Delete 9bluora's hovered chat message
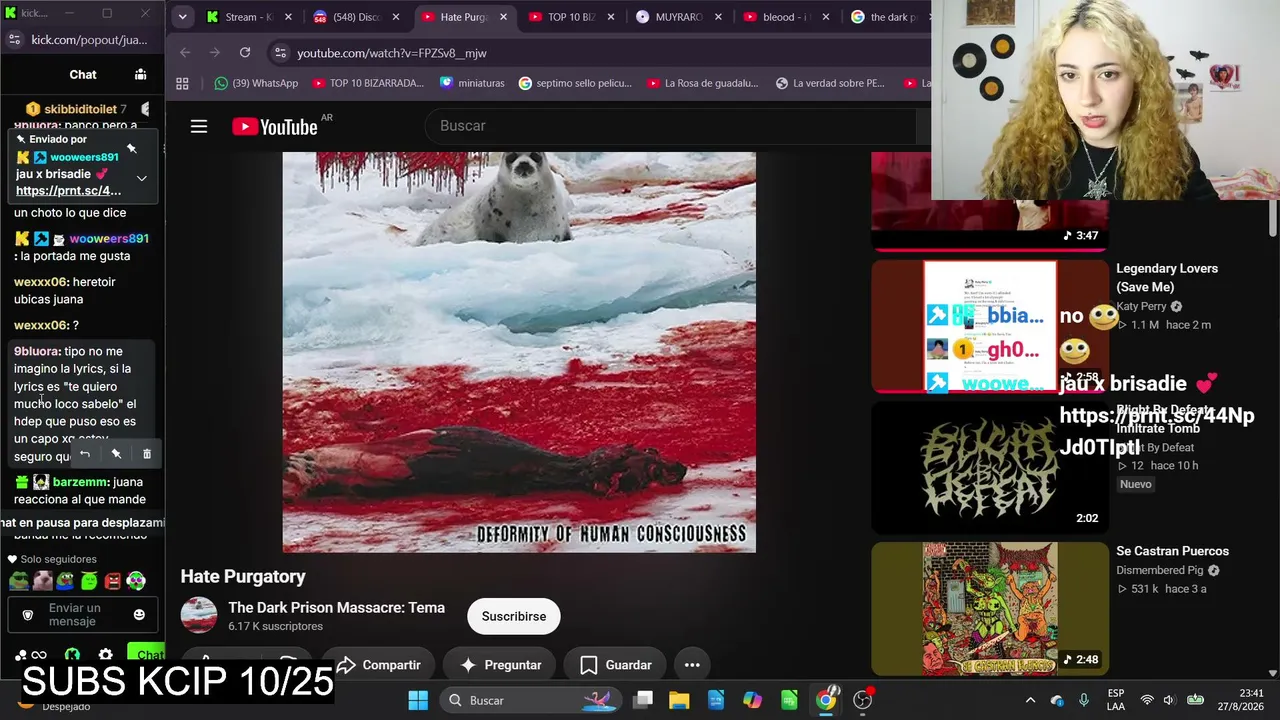 pyautogui.click(x=147, y=454)
